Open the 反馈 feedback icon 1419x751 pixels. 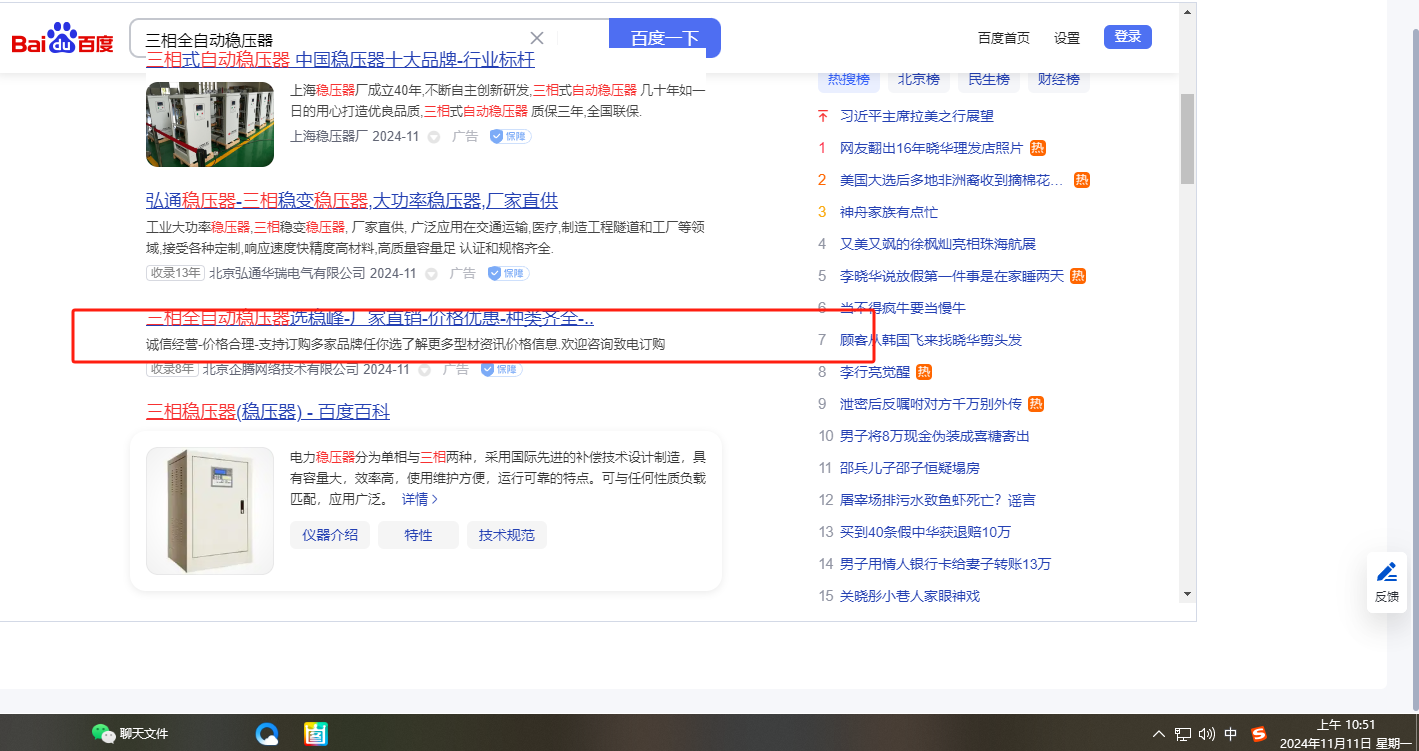[x=1386, y=582]
